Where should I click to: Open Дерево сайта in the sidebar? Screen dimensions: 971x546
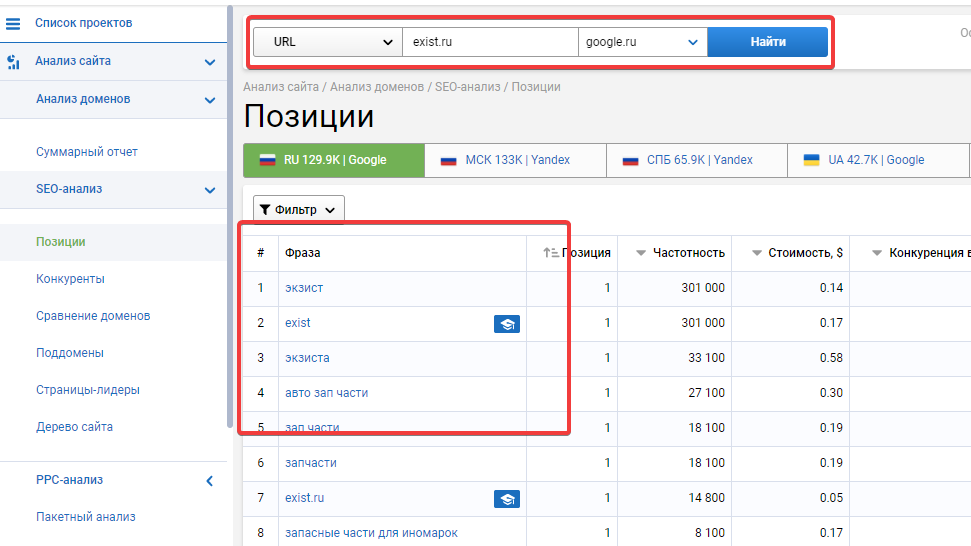click(x=74, y=427)
